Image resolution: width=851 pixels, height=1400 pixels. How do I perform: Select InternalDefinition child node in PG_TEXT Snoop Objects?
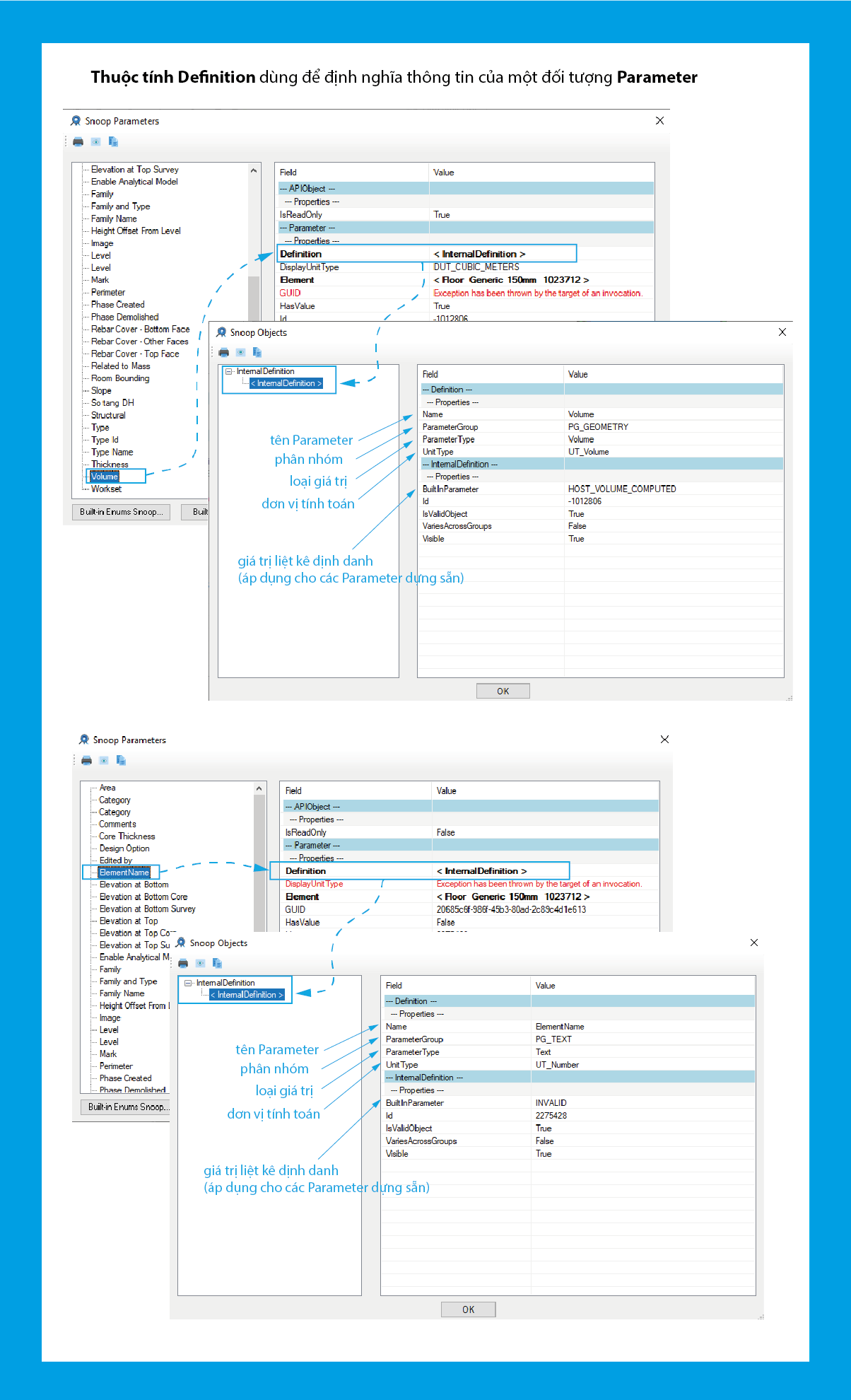point(247,995)
